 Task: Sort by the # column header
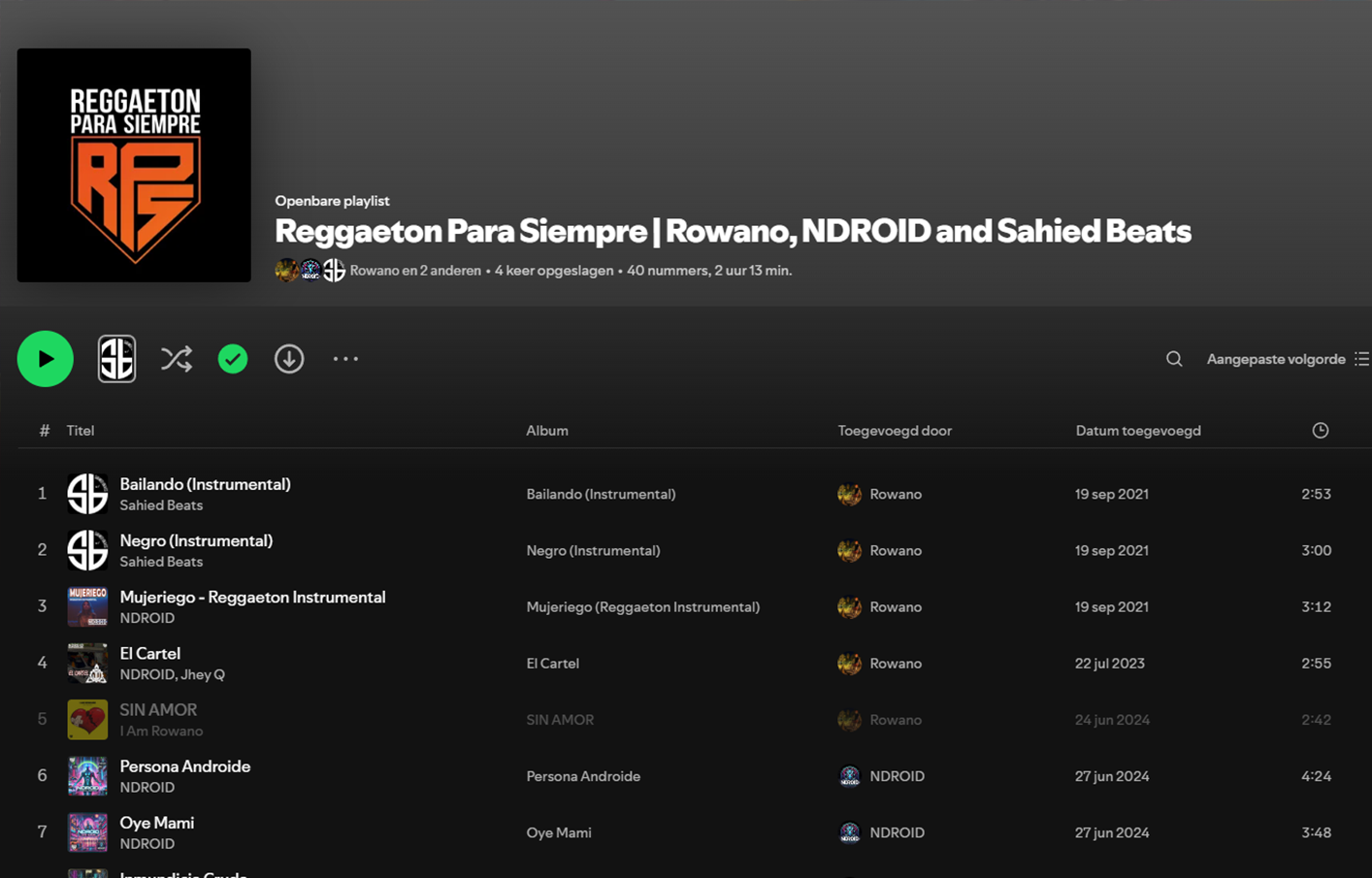[44, 431]
